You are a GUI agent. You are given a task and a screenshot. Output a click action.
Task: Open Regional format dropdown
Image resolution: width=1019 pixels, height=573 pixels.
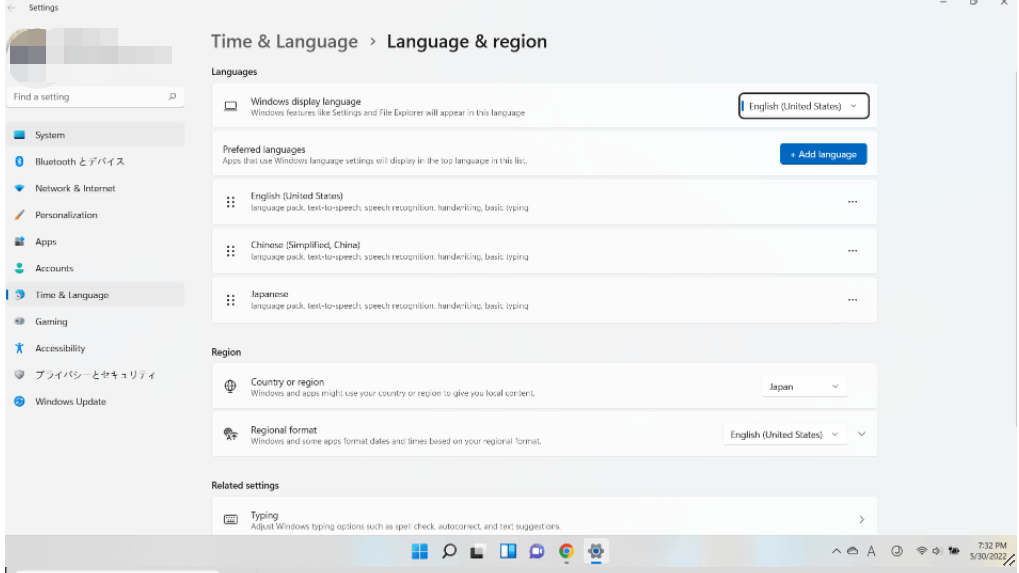point(784,435)
